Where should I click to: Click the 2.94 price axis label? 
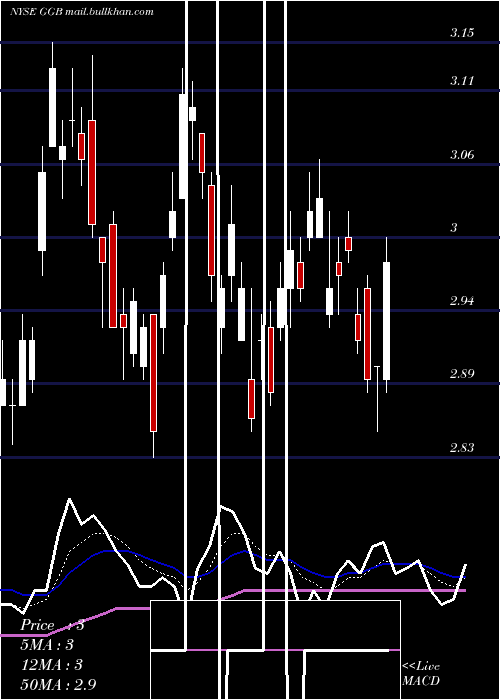coord(462,300)
